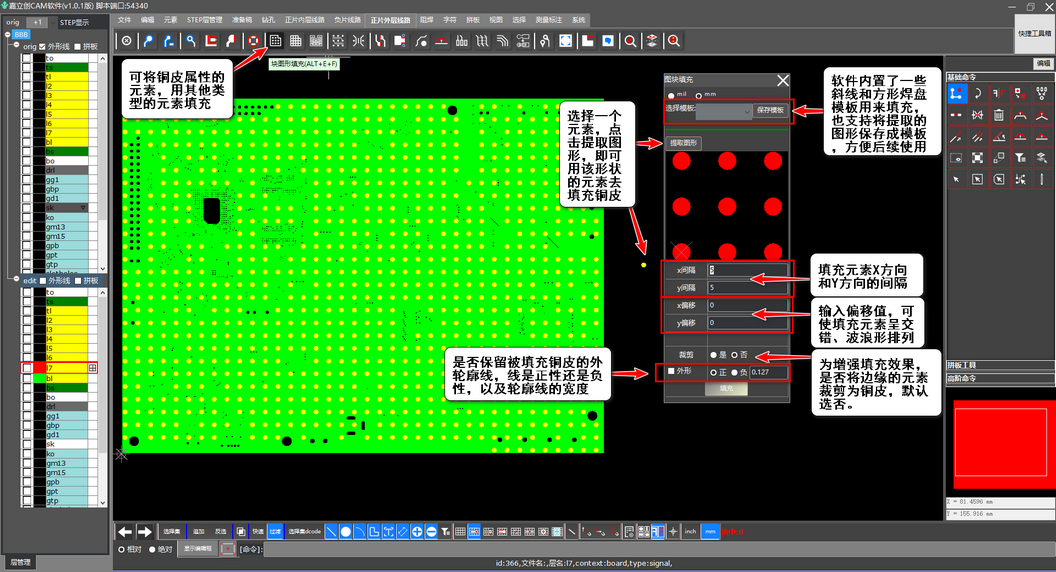The image size is (1056, 572).
Task: Select the 正 positive polarity radio button
Action: click(x=713, y=372)
